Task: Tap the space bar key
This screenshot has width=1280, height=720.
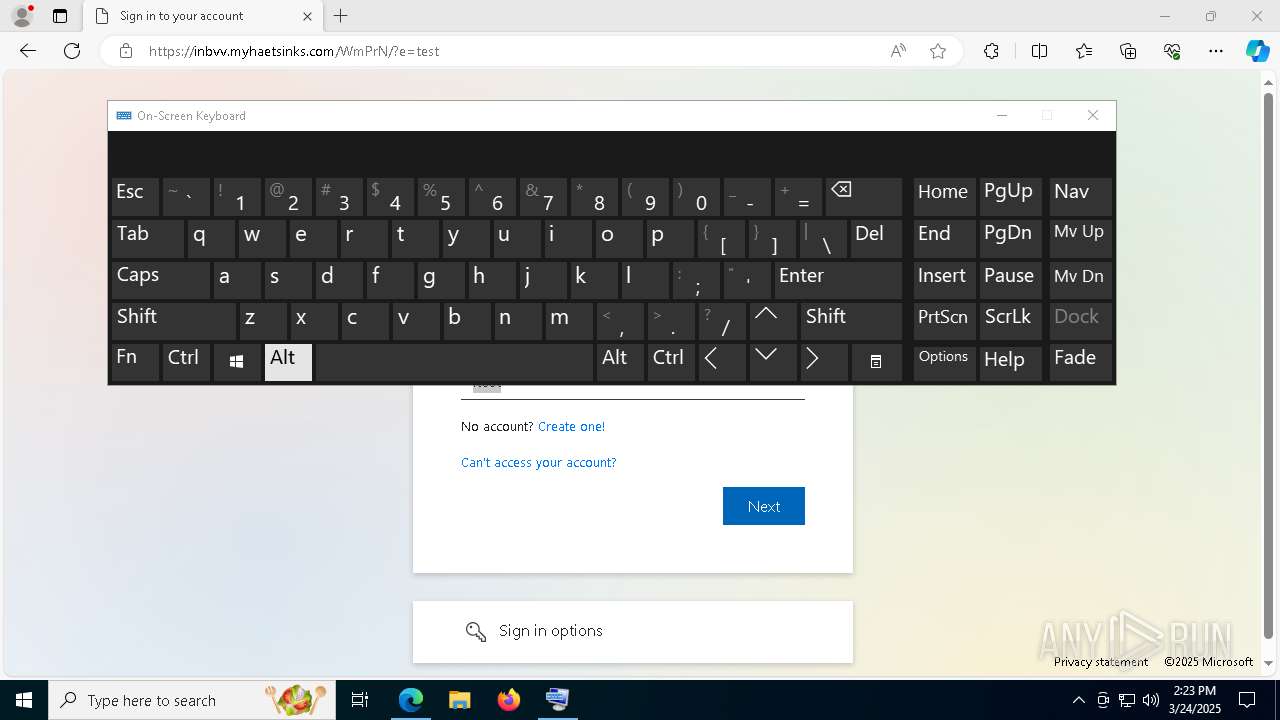Action: click(x=454, y=362)
